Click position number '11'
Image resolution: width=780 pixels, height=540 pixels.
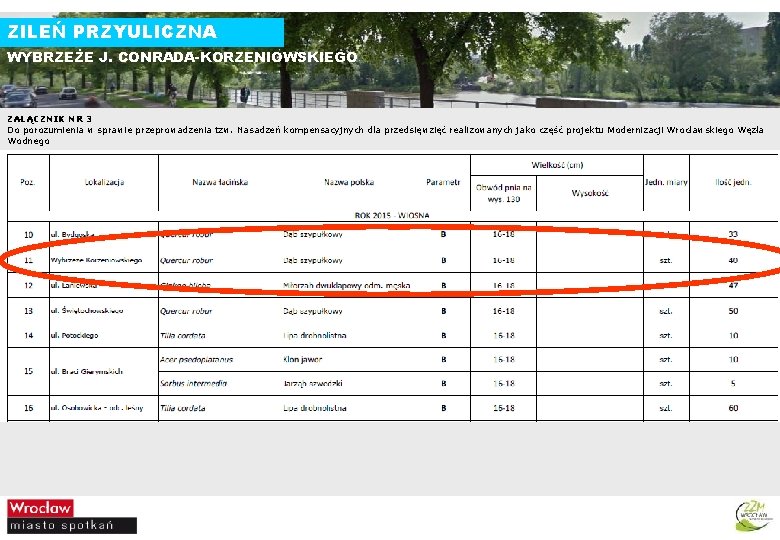tap(28, 260)
